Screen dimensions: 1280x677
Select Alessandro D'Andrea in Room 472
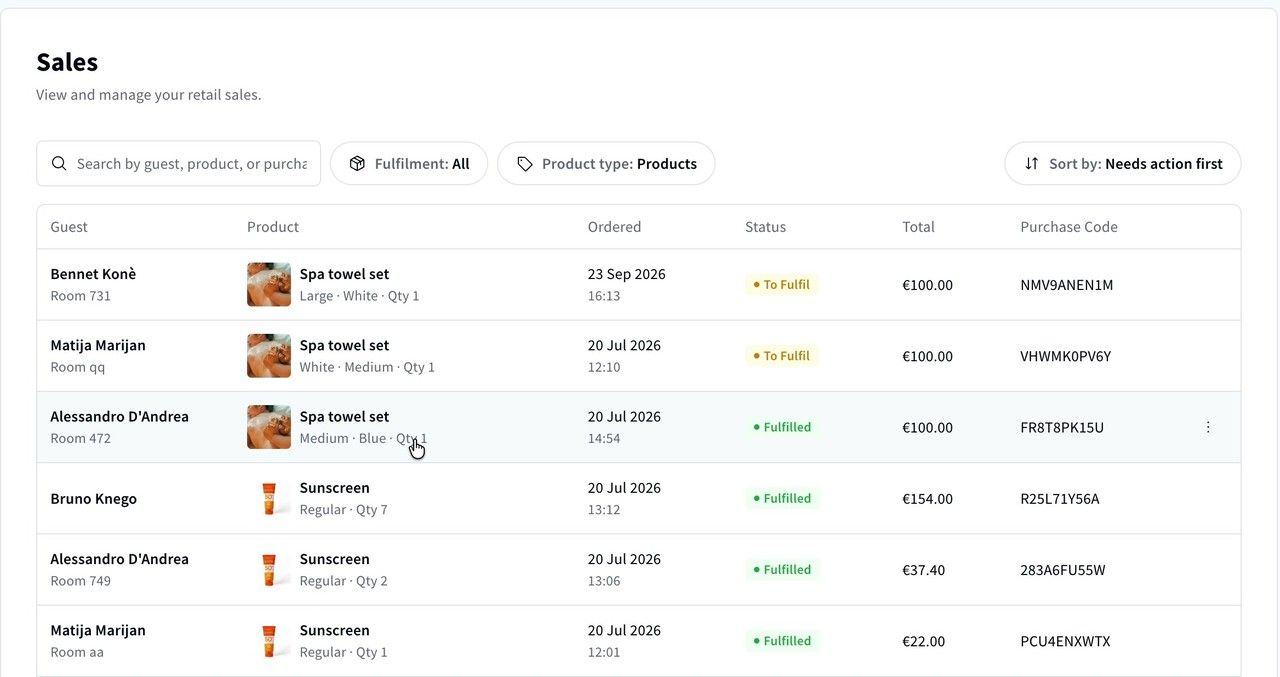pos(119,416)
